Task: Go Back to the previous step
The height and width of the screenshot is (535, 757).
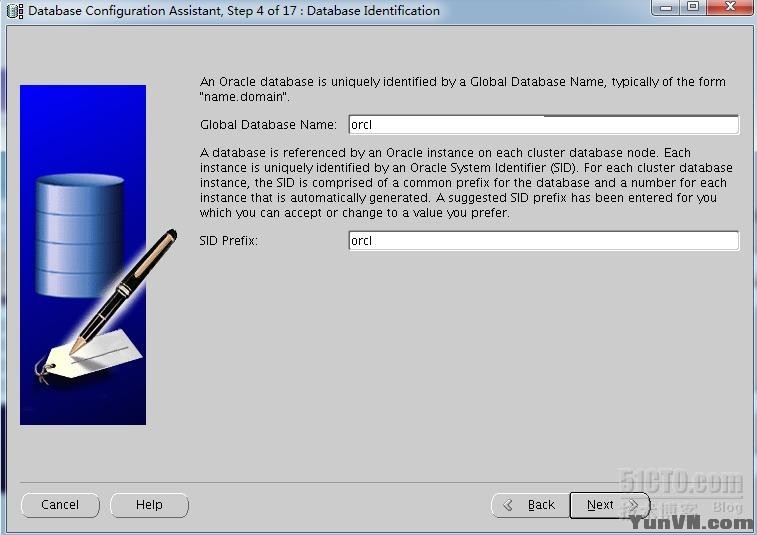Action: (530, 505)
